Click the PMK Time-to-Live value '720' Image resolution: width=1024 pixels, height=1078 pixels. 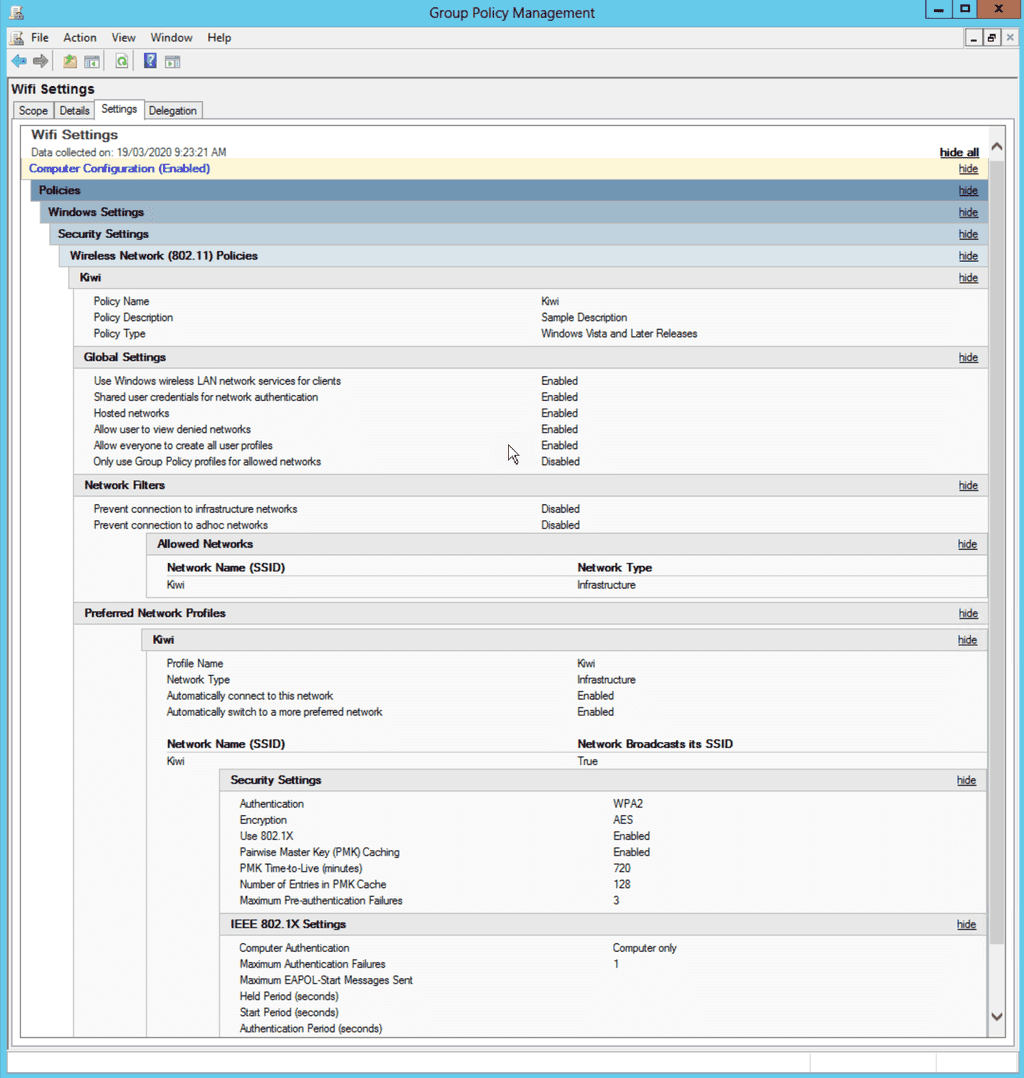(622, 868)
